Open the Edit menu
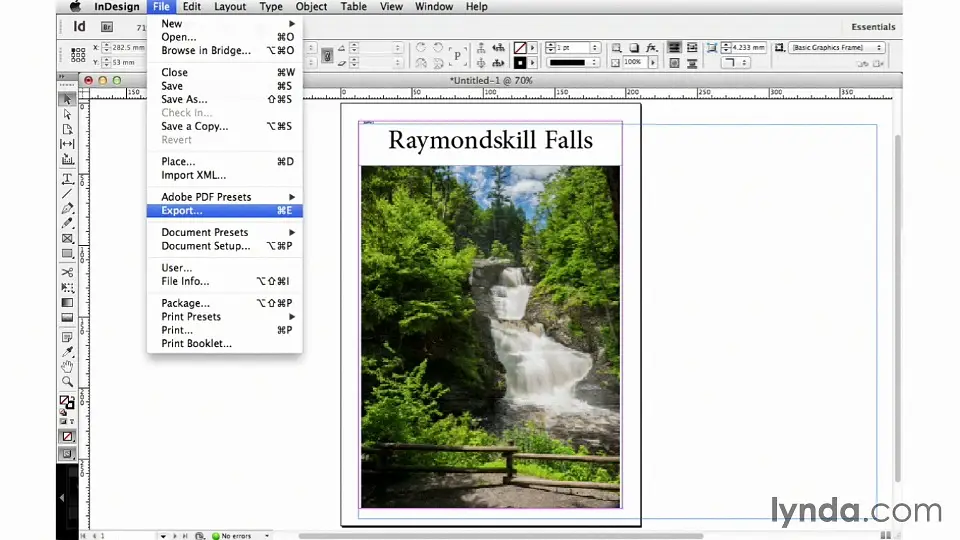The height and width of the screenshot is (540, 960). 192,7
